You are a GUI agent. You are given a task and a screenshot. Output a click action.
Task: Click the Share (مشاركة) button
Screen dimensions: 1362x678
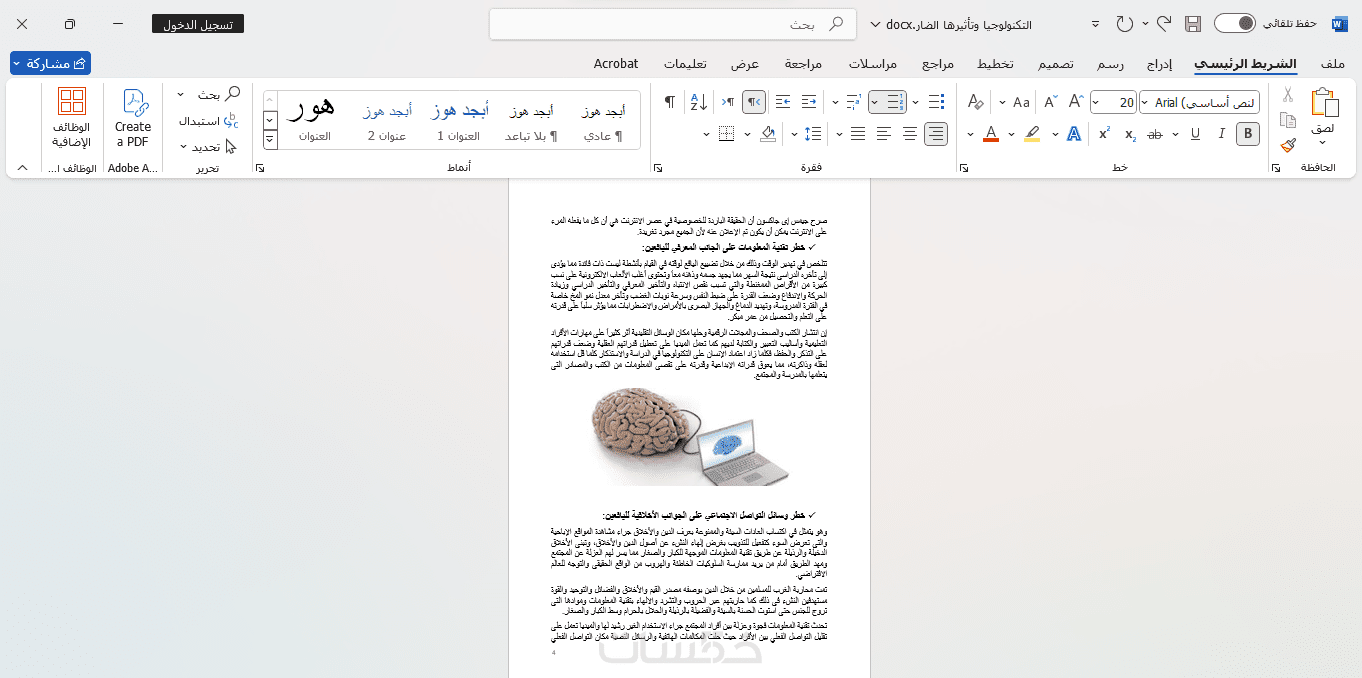[50, 63]
